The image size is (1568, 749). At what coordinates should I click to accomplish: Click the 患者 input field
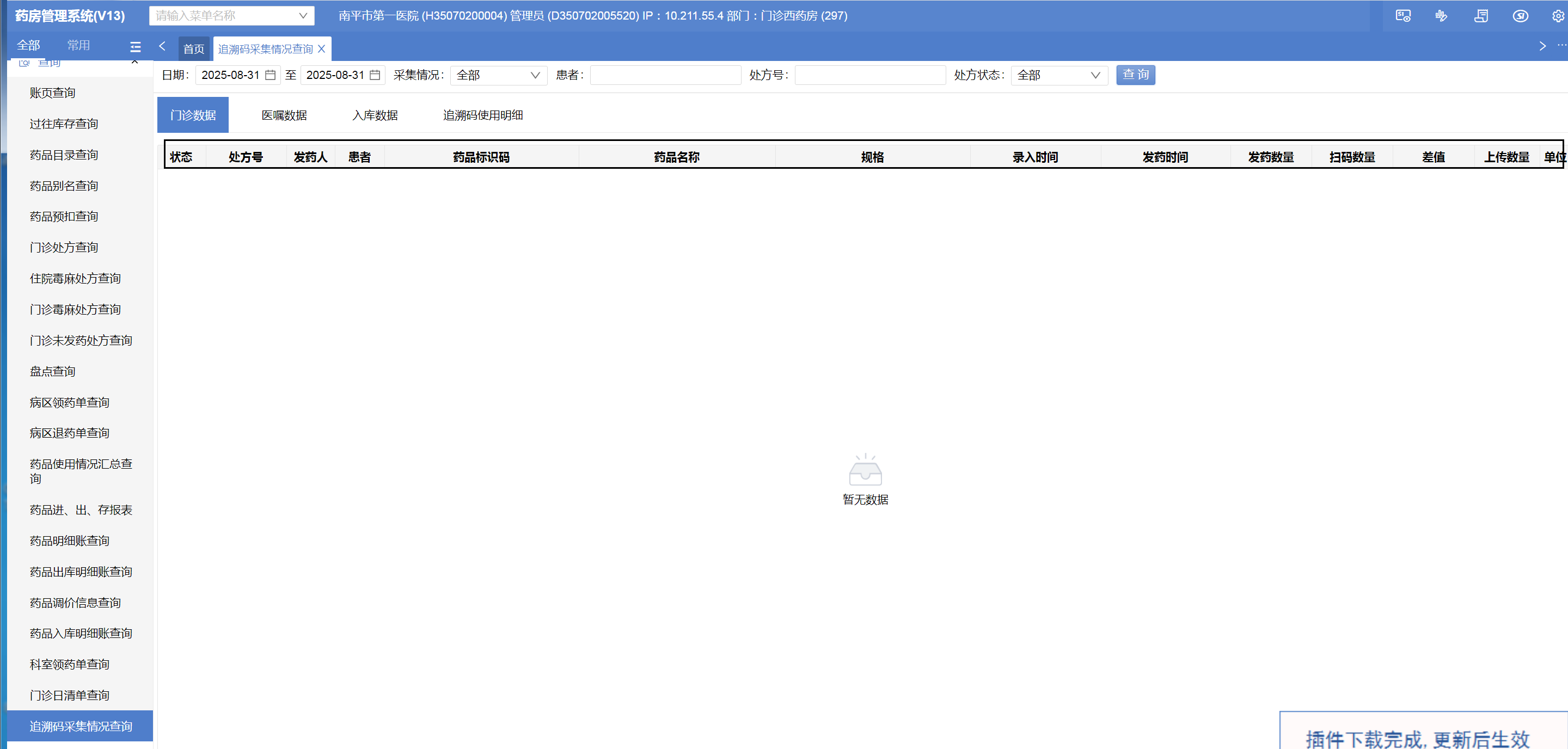pos(665,75)
